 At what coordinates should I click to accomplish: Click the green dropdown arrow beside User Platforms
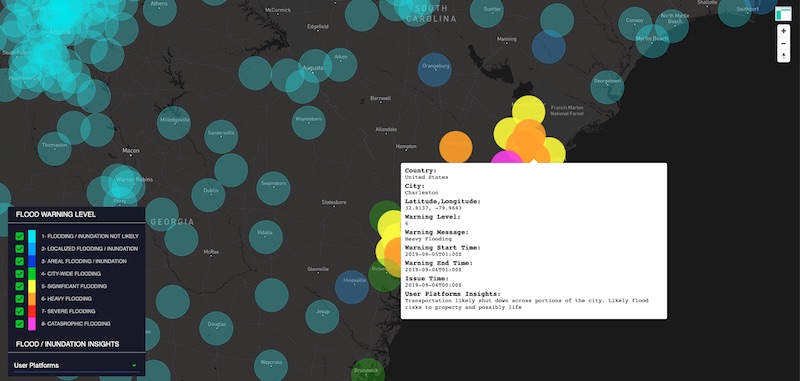[134, 366]
